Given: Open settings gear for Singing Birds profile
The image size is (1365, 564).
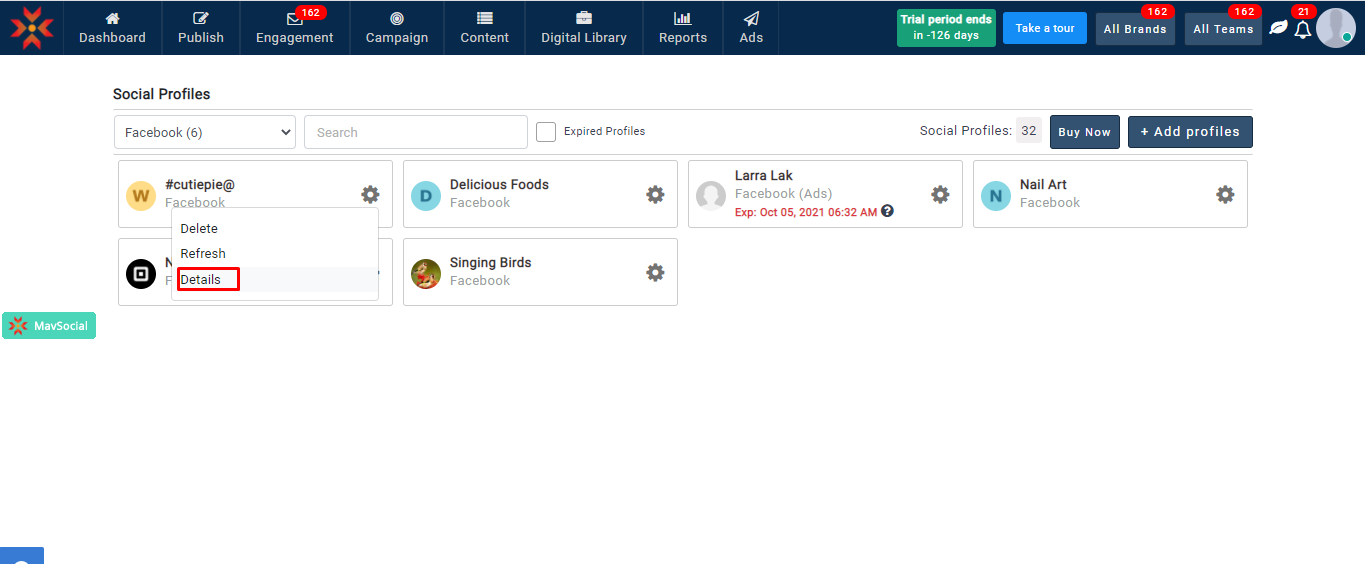Looking at the screenshot, I should coord(655,272).
